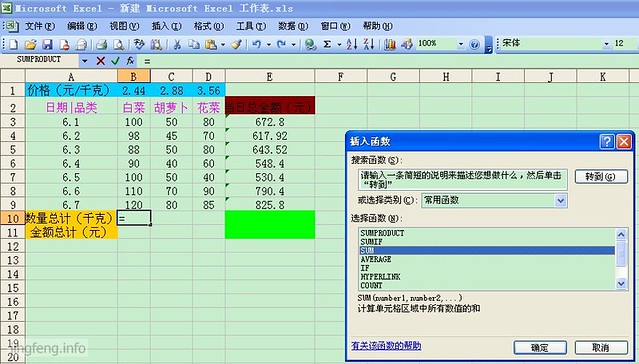639x364 pixels.
Task: Open the 工具 menu
Action: click(251, 26)
